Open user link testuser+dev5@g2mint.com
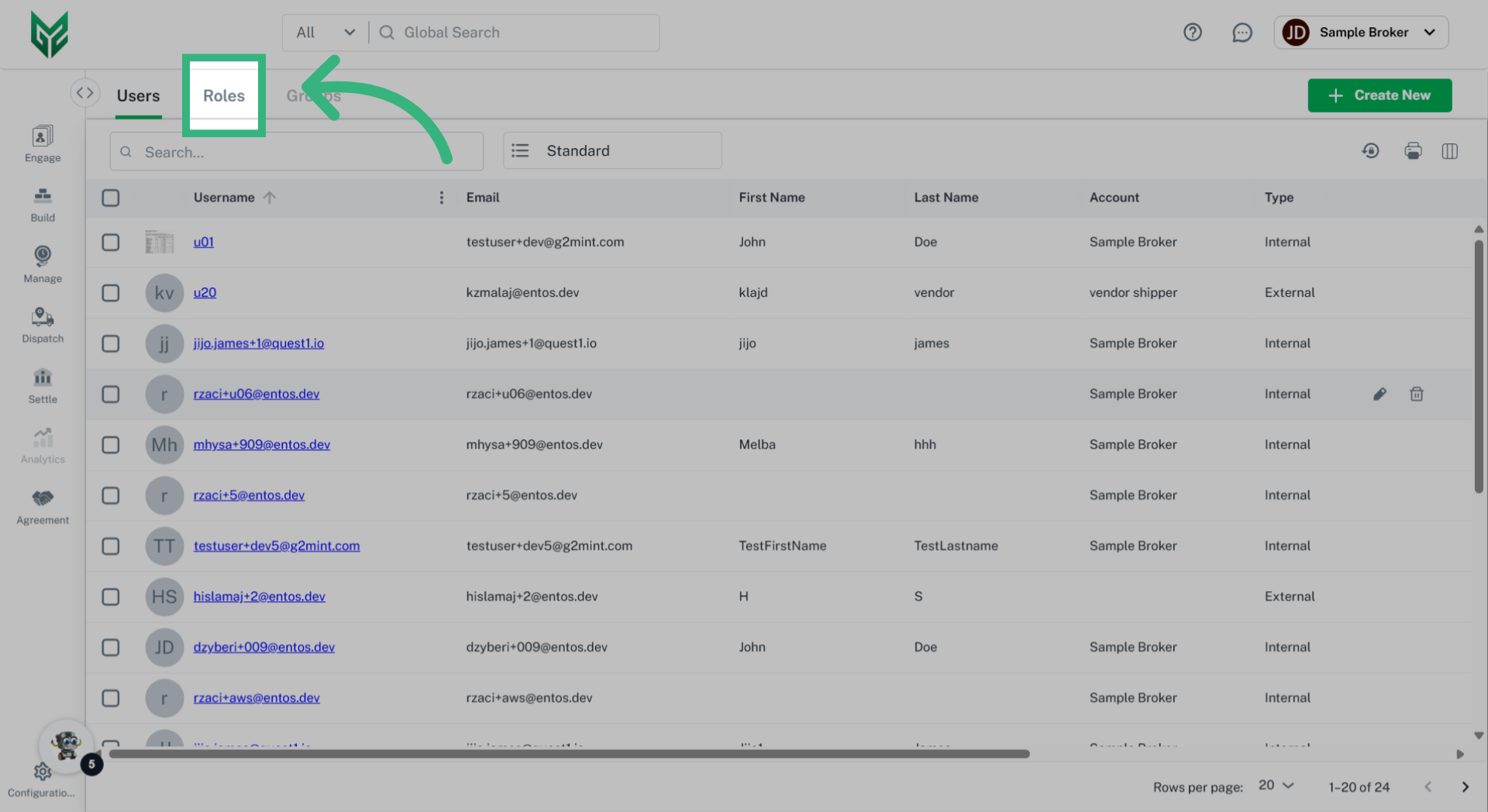 [277, 546]
